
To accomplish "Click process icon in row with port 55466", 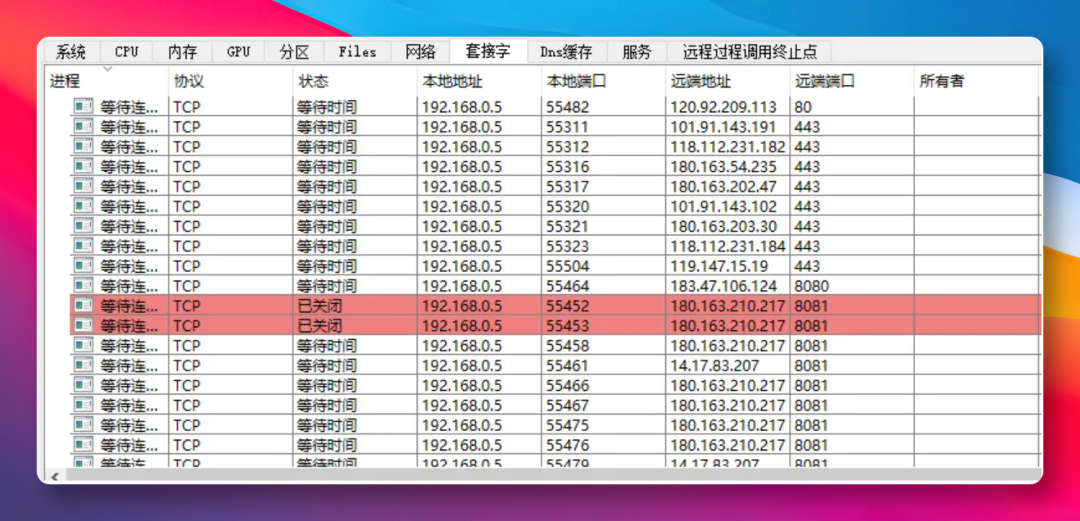I will (x=83, y=385).
